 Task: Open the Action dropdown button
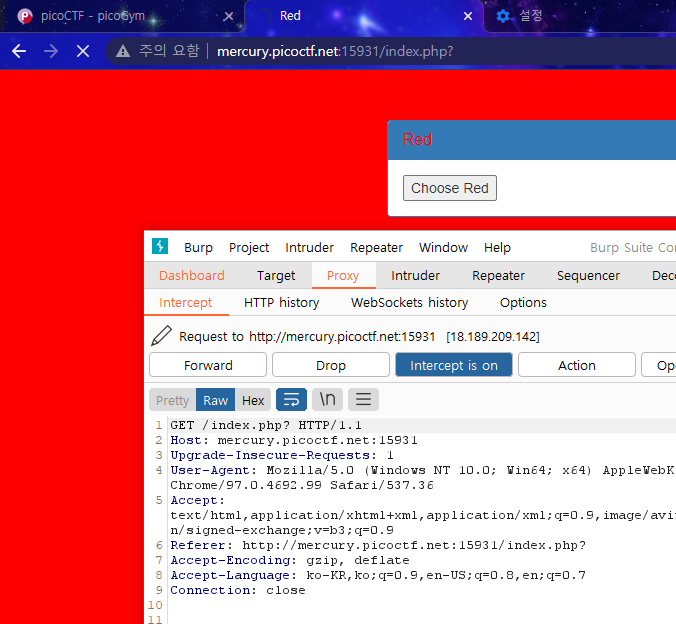(577, 365)
